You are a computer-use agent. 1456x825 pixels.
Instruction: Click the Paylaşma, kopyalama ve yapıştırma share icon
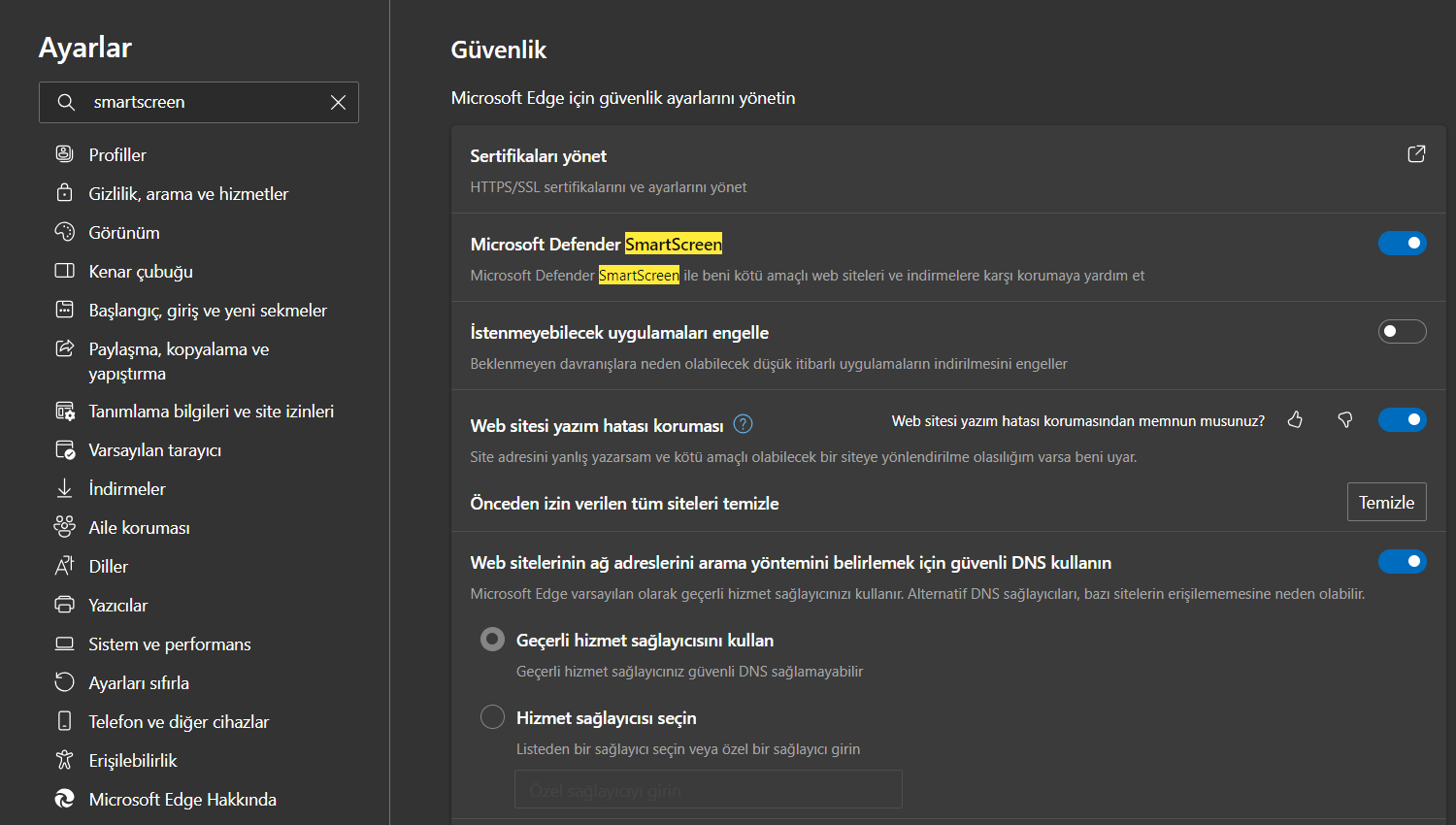65,348
